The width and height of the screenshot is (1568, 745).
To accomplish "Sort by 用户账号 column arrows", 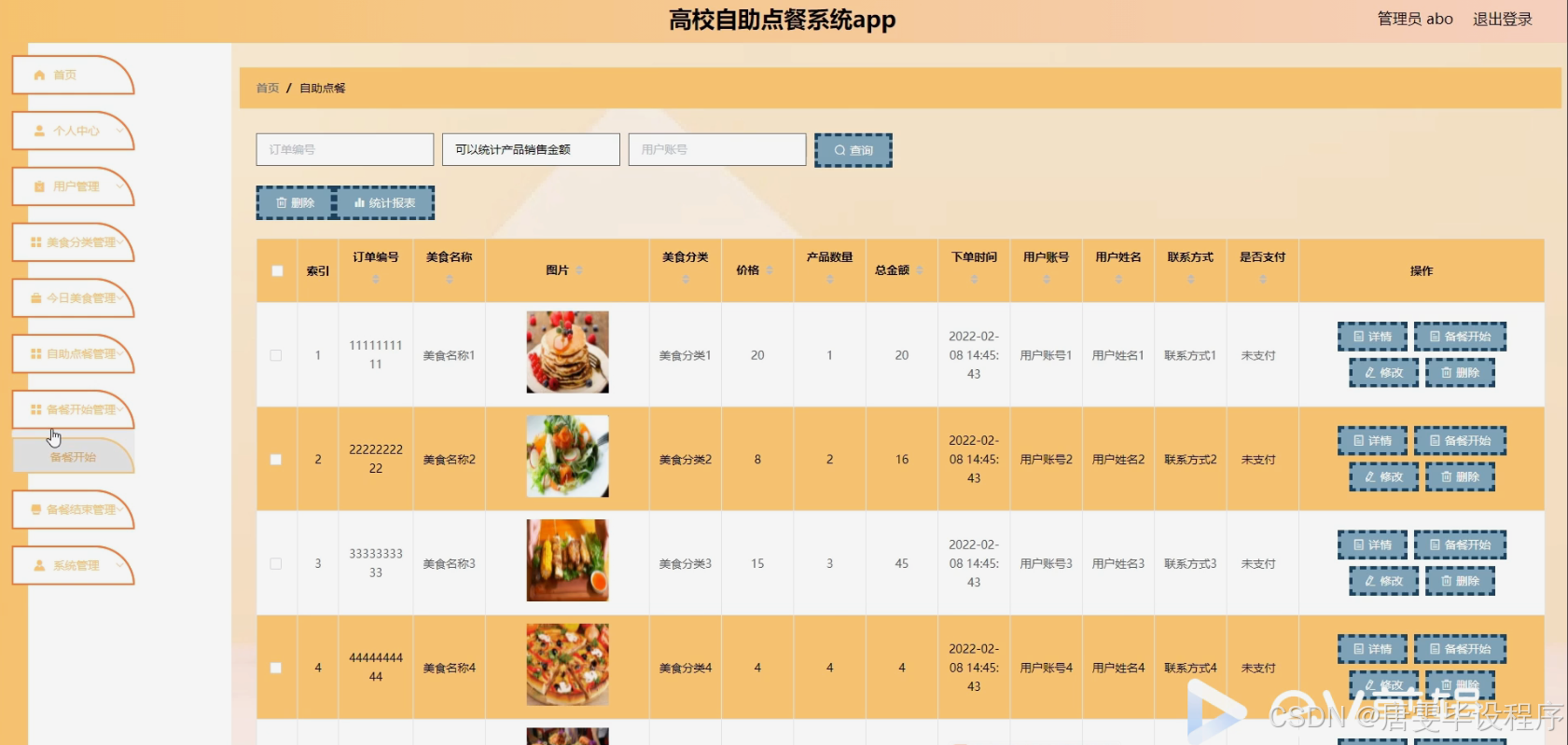I will pos(1047,279).
